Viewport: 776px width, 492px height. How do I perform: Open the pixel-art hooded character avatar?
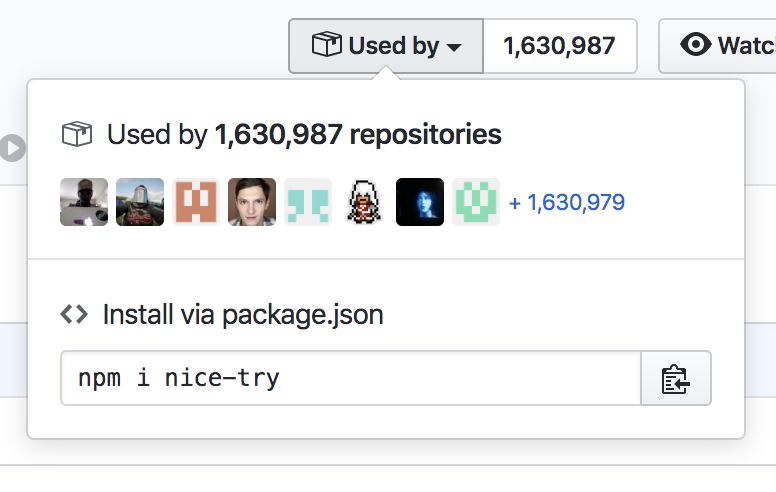(364, 202)
